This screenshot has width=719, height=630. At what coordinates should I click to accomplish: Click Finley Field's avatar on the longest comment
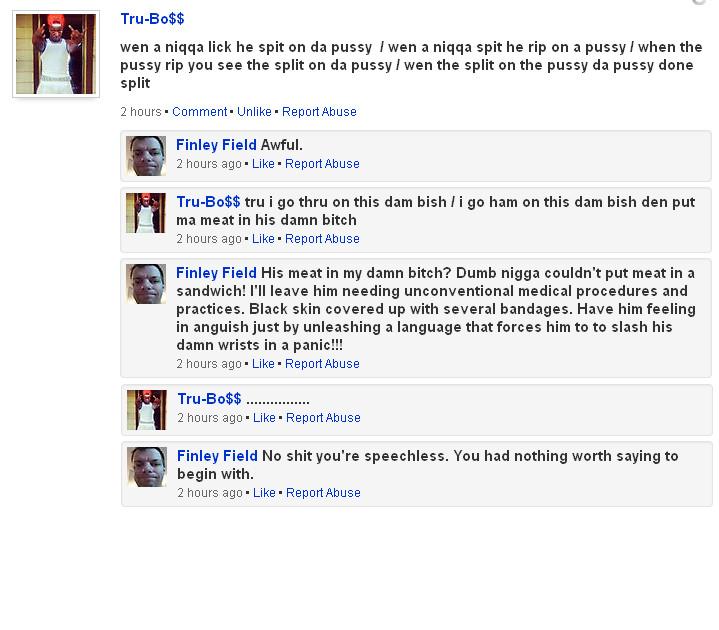pos(146,284)
